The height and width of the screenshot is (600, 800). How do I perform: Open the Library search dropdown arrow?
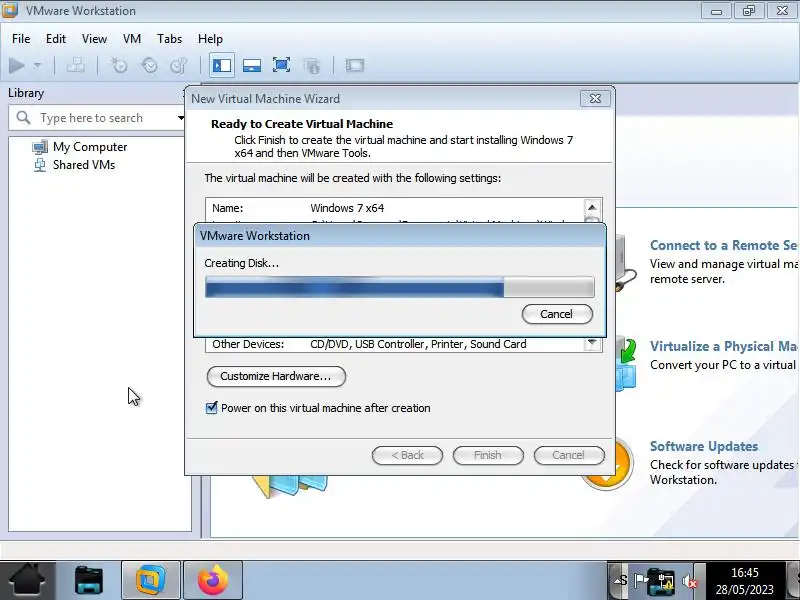(181, 118)
